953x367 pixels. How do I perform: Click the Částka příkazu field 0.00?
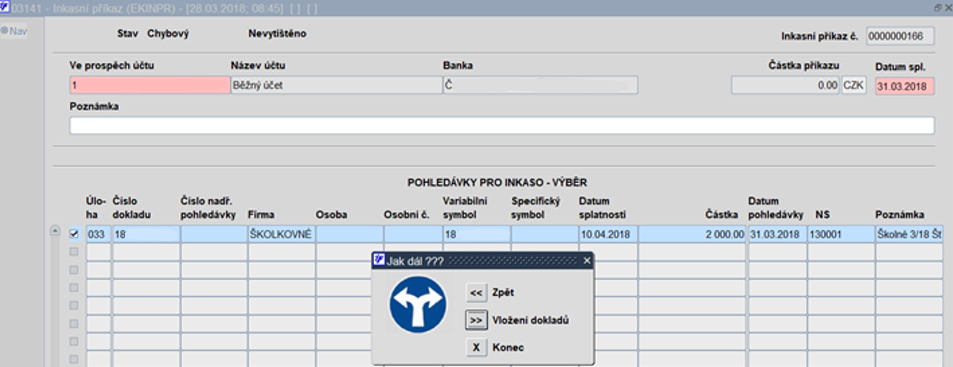click(x=785, y=85)
